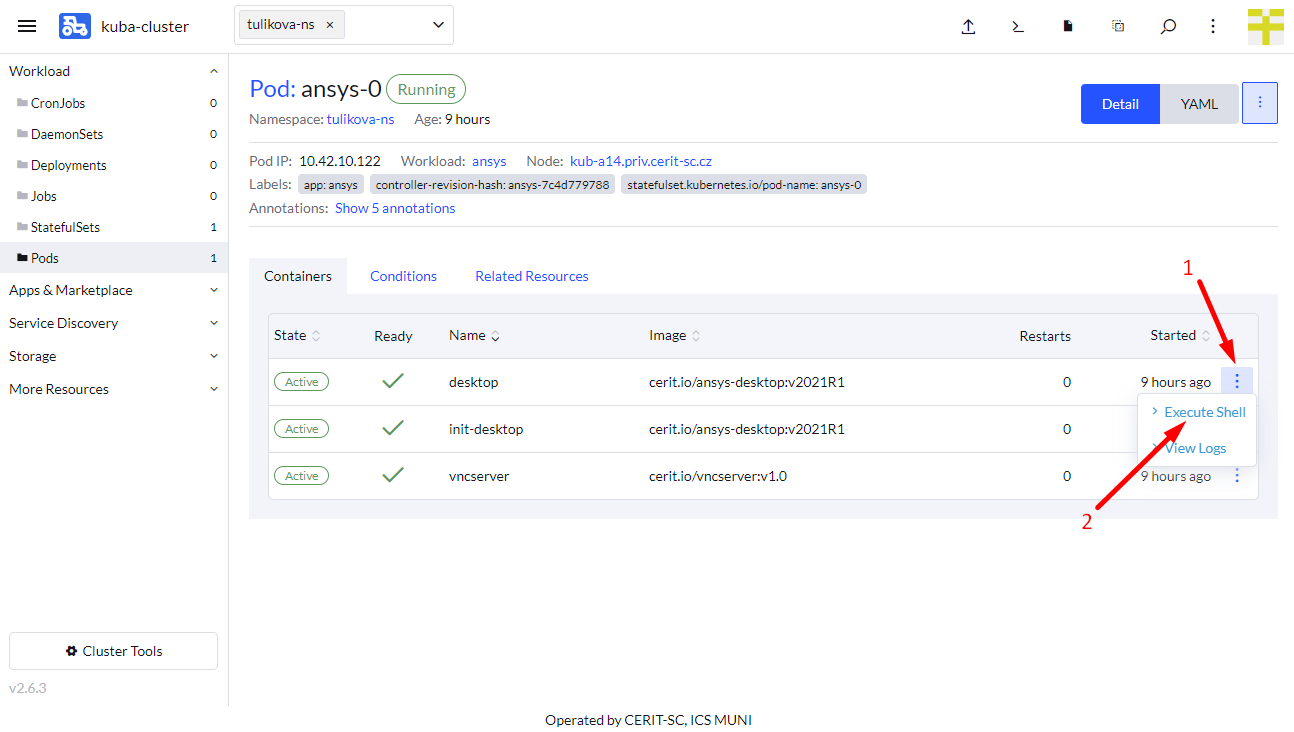1294x732 pixels.
Task: Click the import YAML upload icon
Action: [x=968, y=27]
